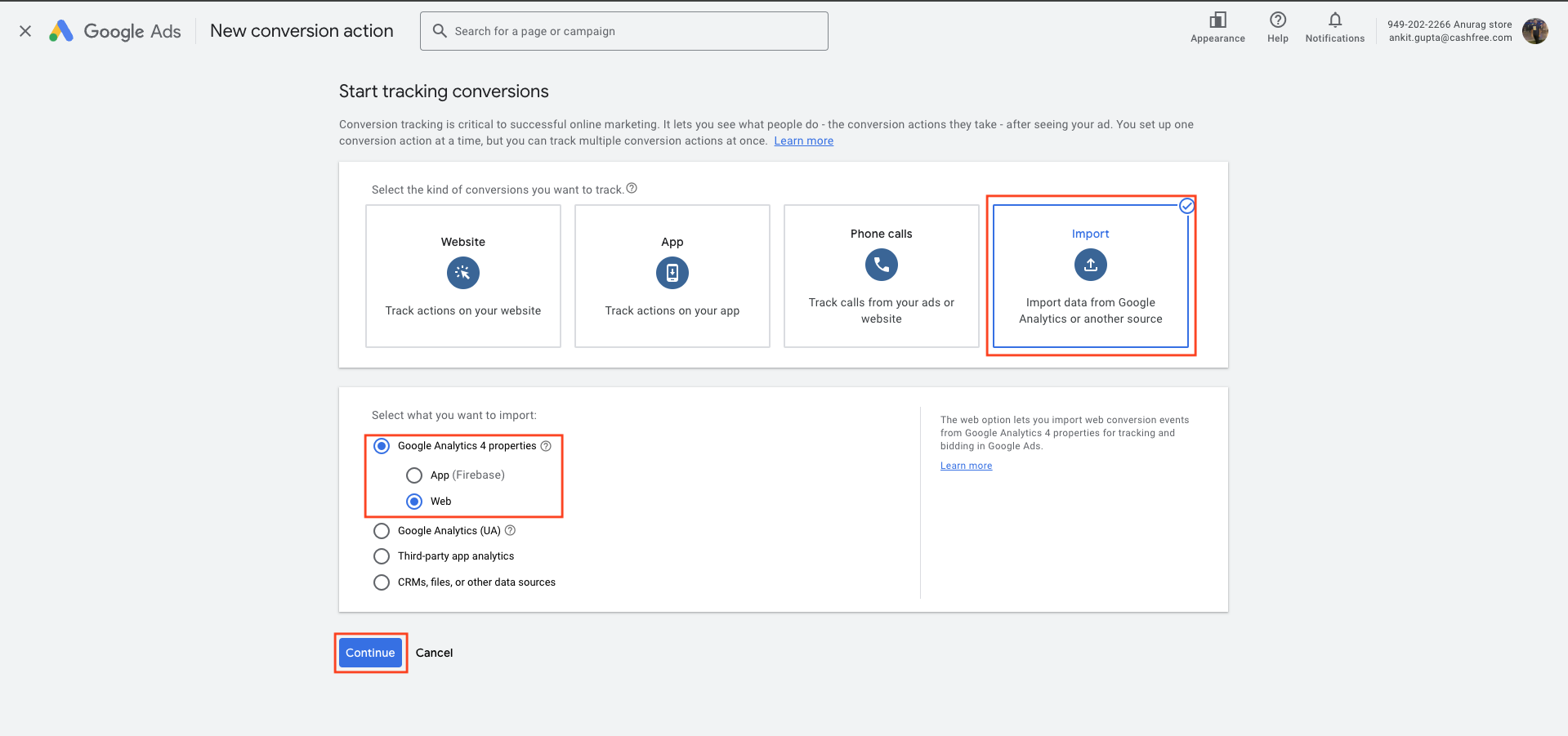Select Google Analytics 4 properties radio
1568x736 pixels.
tap(382, 446)
